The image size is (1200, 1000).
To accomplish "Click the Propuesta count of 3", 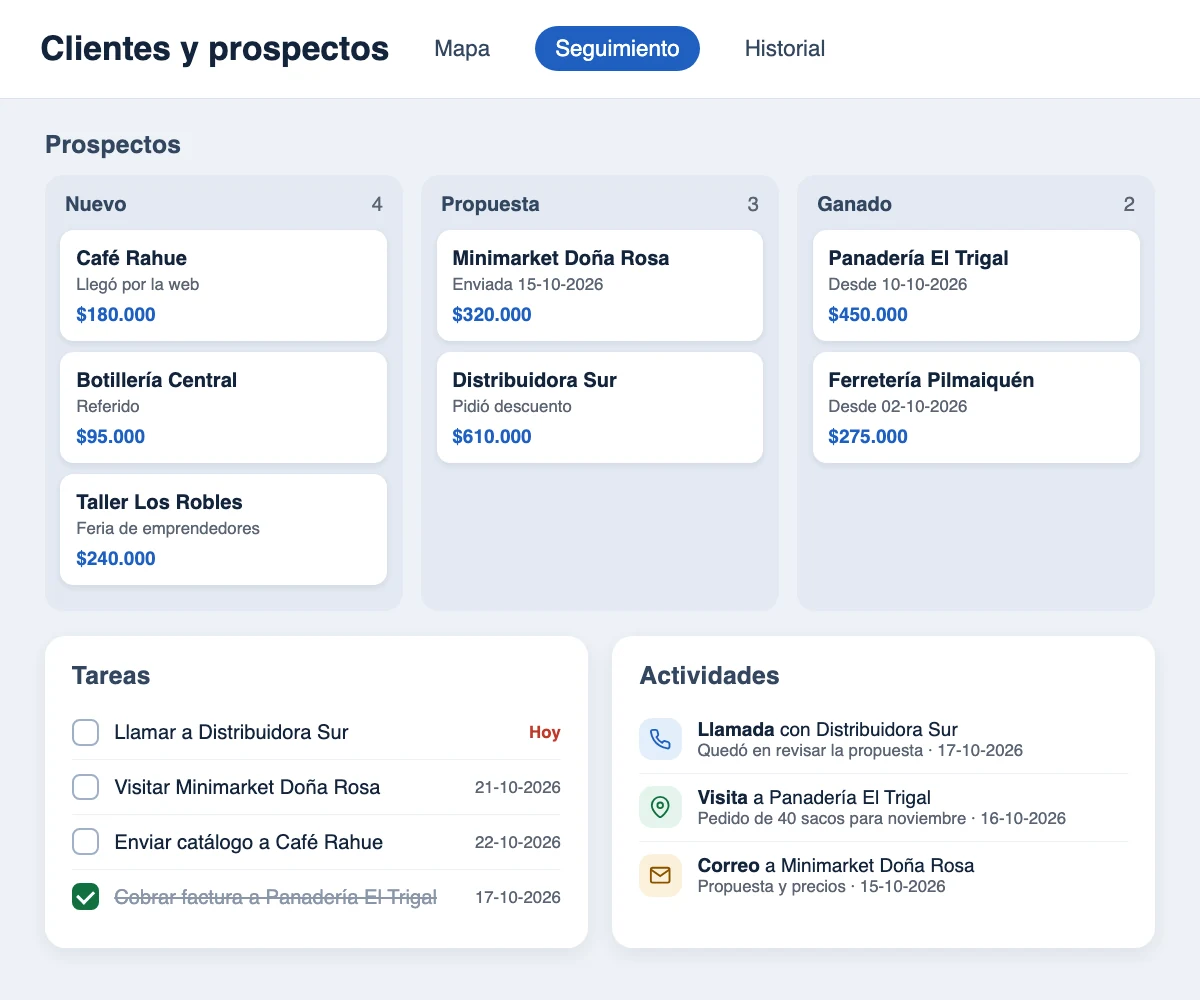I will coord(753,204).
